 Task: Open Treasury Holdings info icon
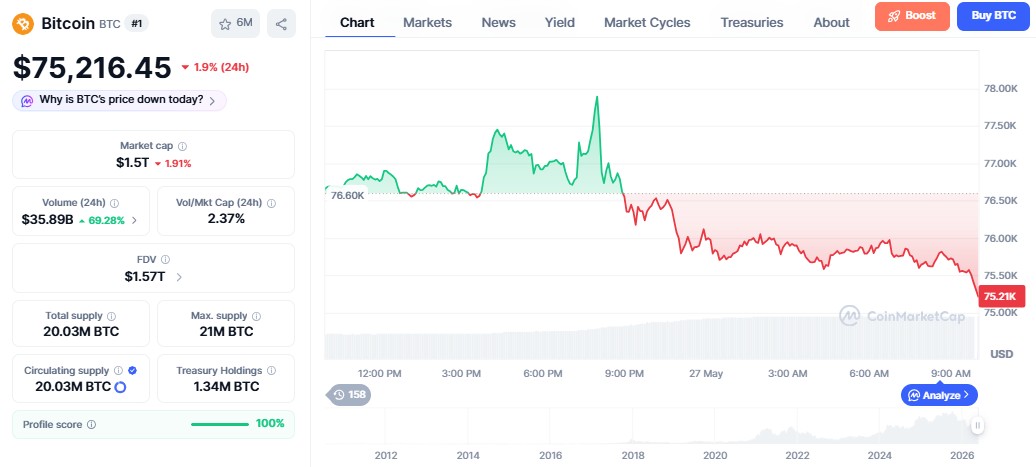click(272, 371)
